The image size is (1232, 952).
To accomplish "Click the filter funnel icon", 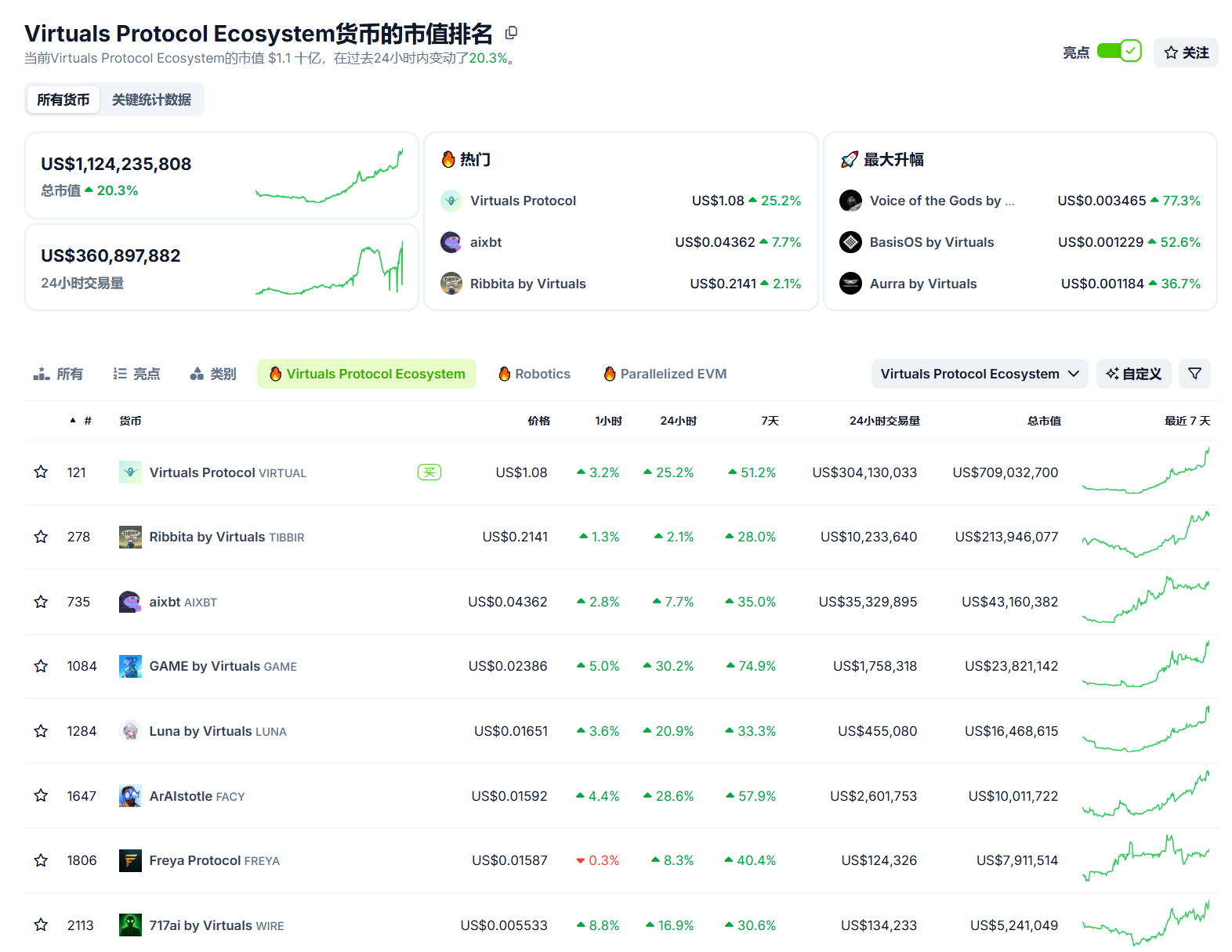I will [x=1194, y=374].
